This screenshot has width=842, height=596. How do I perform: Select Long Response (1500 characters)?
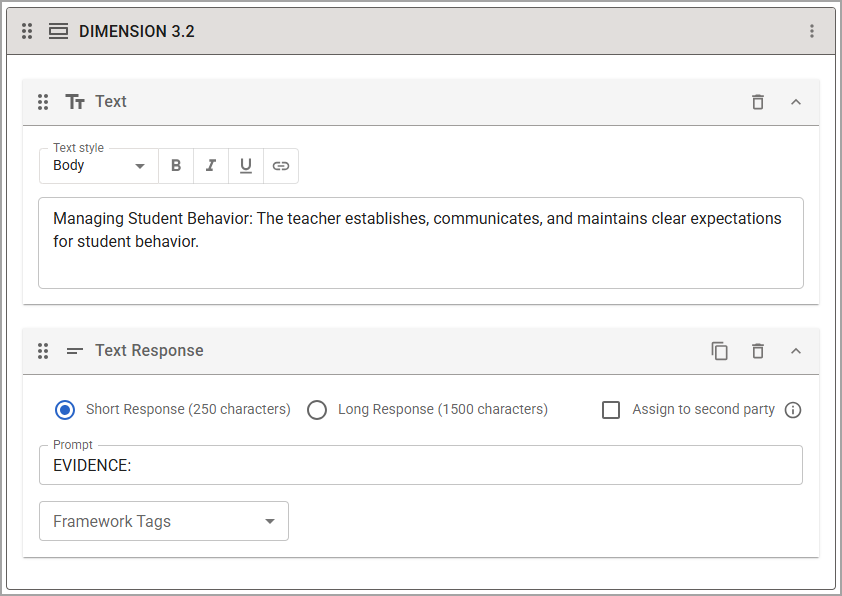click(317, 410)
